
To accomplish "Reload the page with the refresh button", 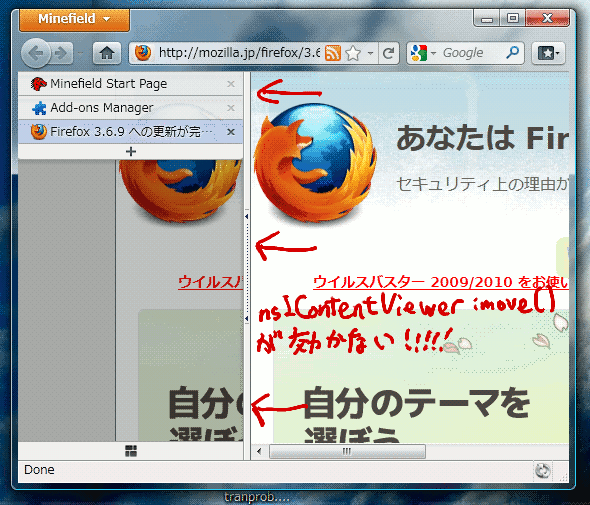I will 388,53.
